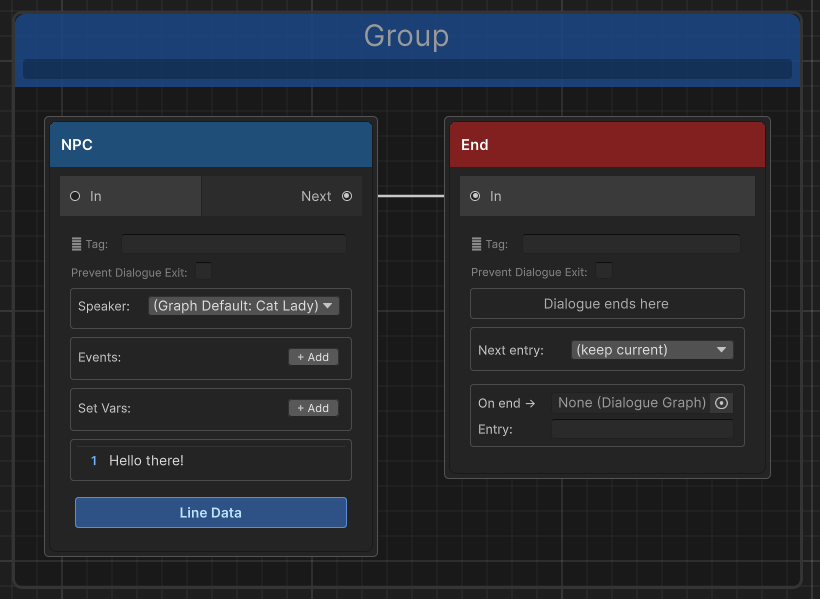
Task: Click line number 1 in NPC node
Action: click(x=94, y=461)
